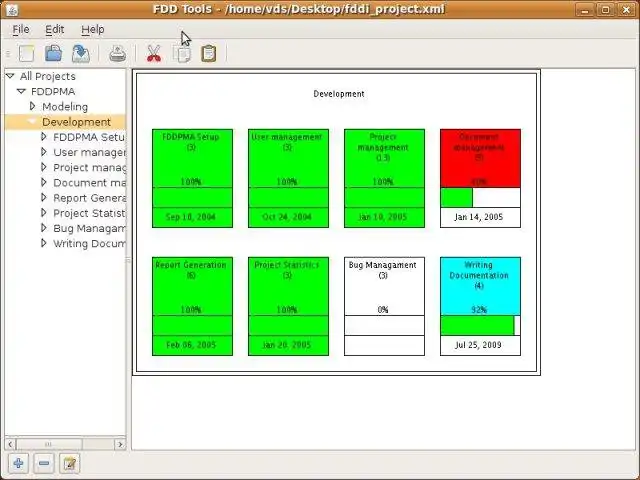Image resolution: width=640 pixels, height=480 pixels.
Task: Click the Development diagram title
Action: tap(339, 94)
